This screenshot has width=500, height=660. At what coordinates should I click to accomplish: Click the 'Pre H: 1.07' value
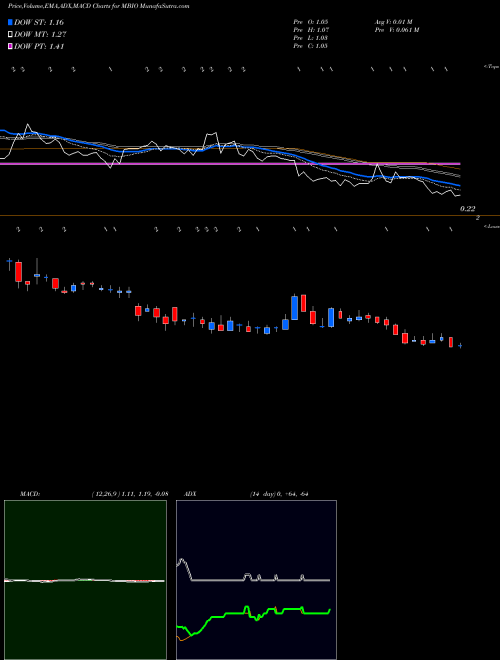(x=311, y=30)
